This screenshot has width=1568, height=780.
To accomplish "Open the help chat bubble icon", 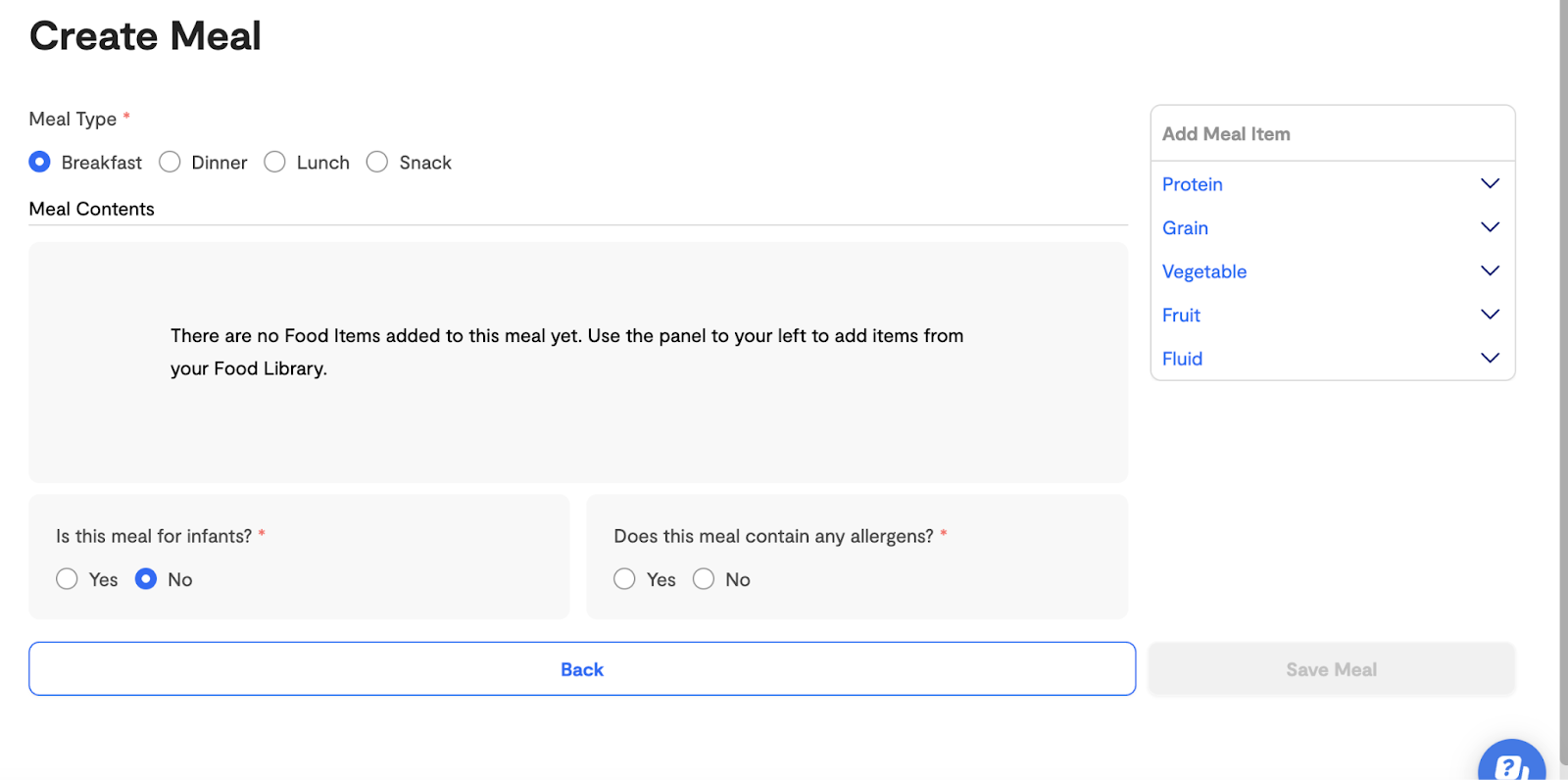I will tap(1511, 762).
